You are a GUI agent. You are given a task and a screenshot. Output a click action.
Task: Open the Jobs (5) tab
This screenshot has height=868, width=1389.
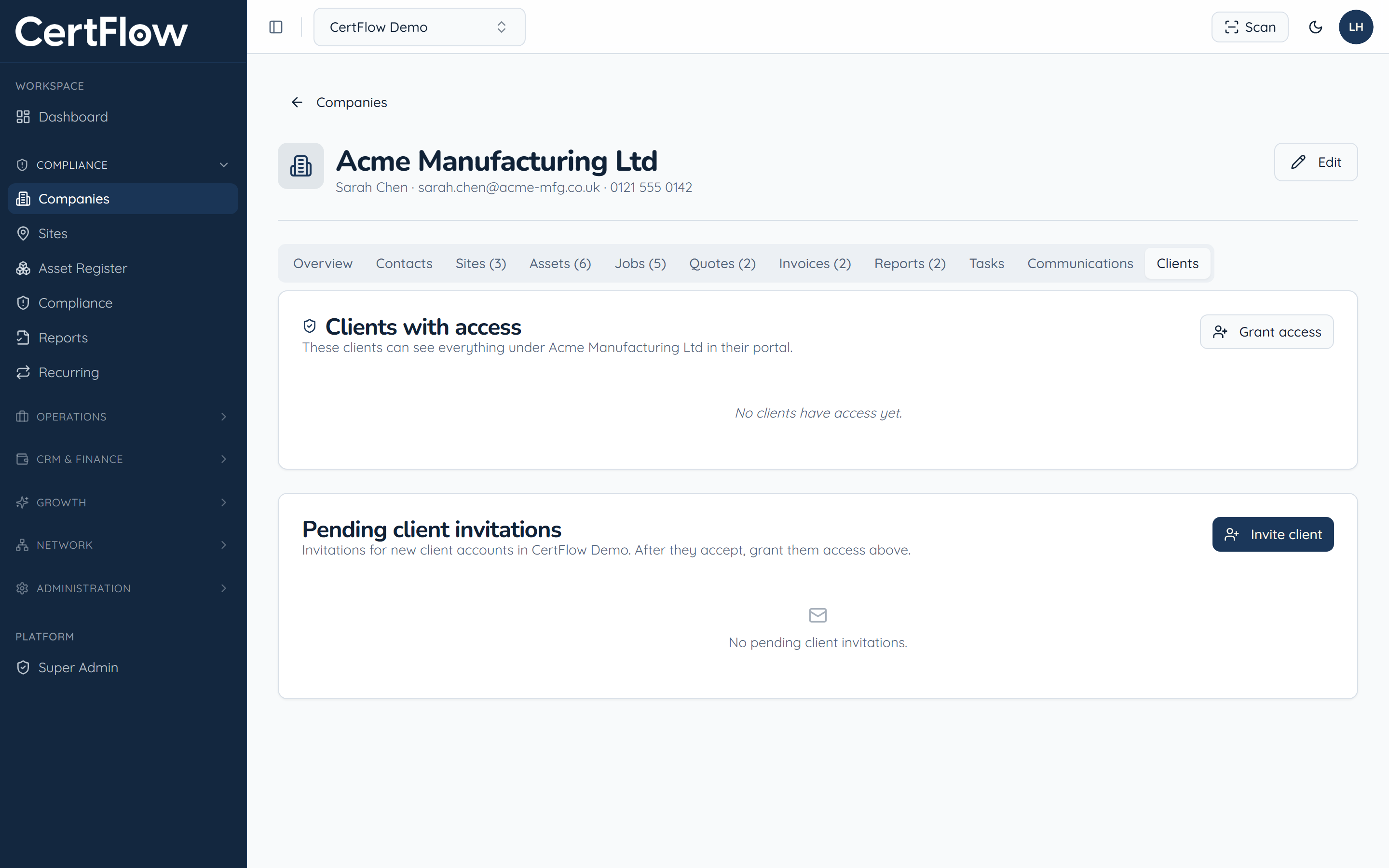tap(640, 263)
